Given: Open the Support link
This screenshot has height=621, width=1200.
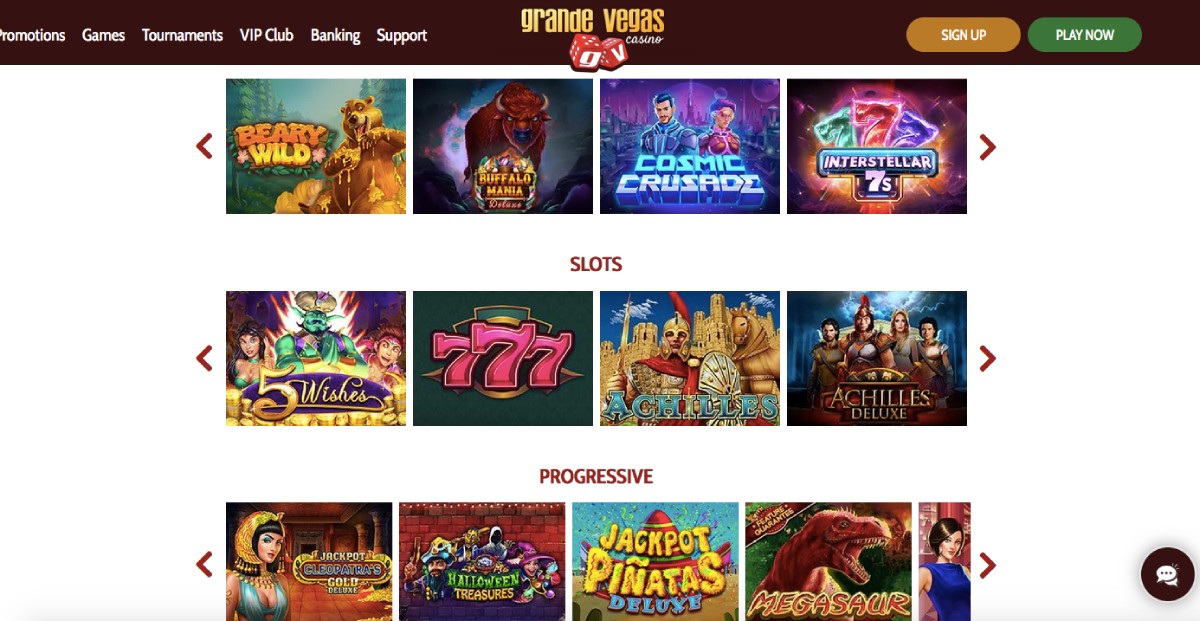Looking at the screenshot, I should [402, 35].
